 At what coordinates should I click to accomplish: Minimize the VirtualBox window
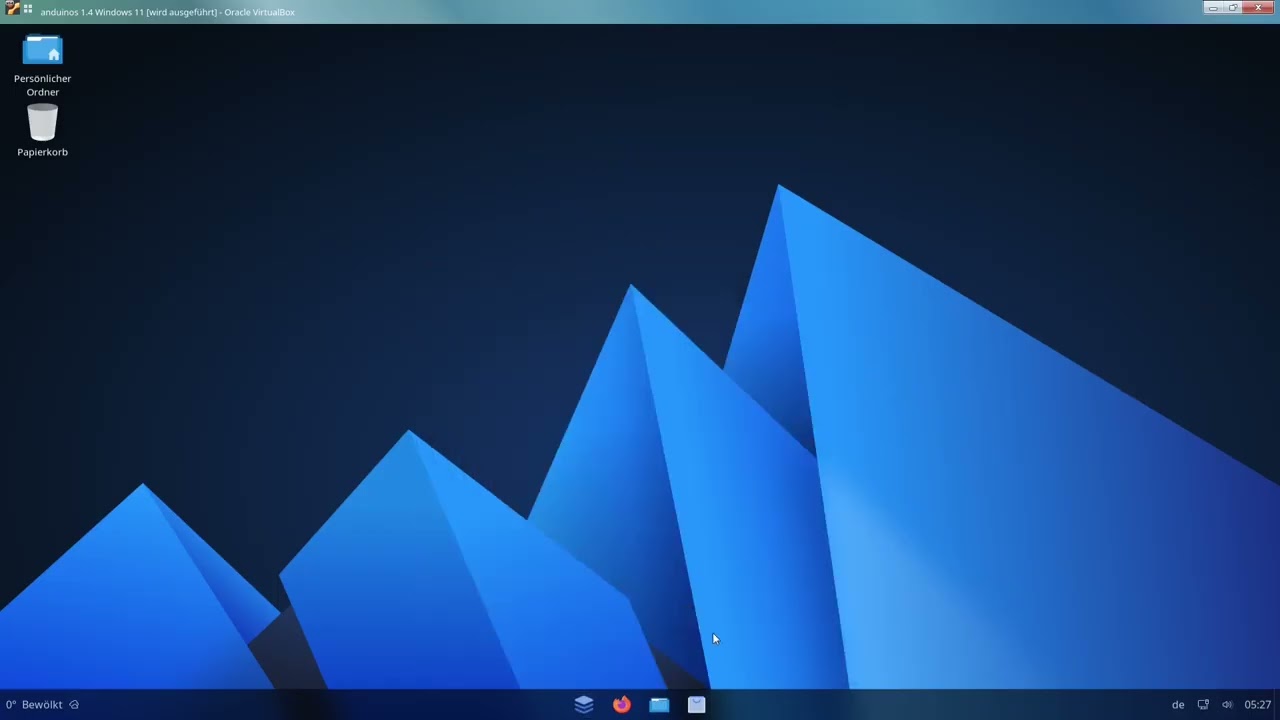1213,8
